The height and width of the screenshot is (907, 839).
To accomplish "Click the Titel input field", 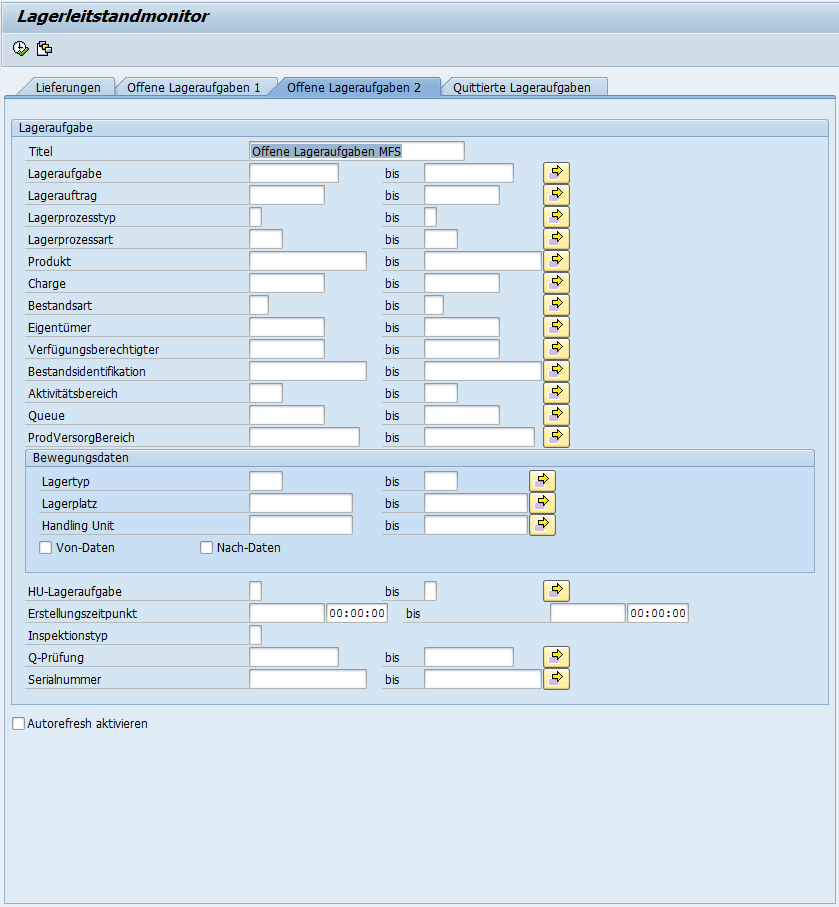I will 356,151.
